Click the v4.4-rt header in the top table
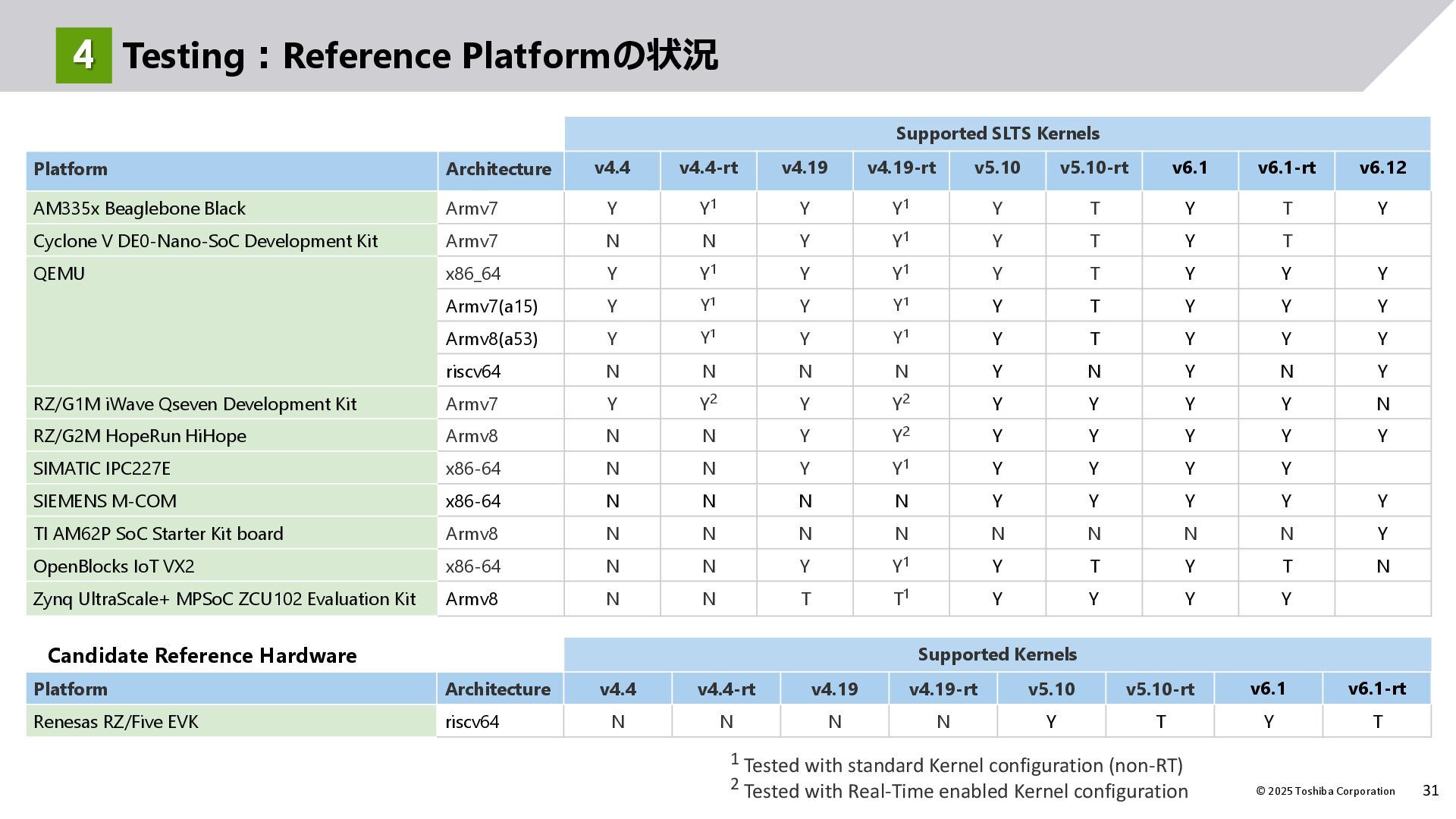This screenshot has height=819, width=1456. coord(708,168)
